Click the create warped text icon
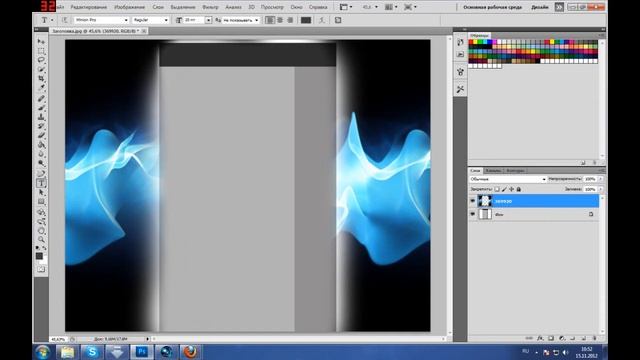Viewport: 640px width, 360px height. coord(322,20)
